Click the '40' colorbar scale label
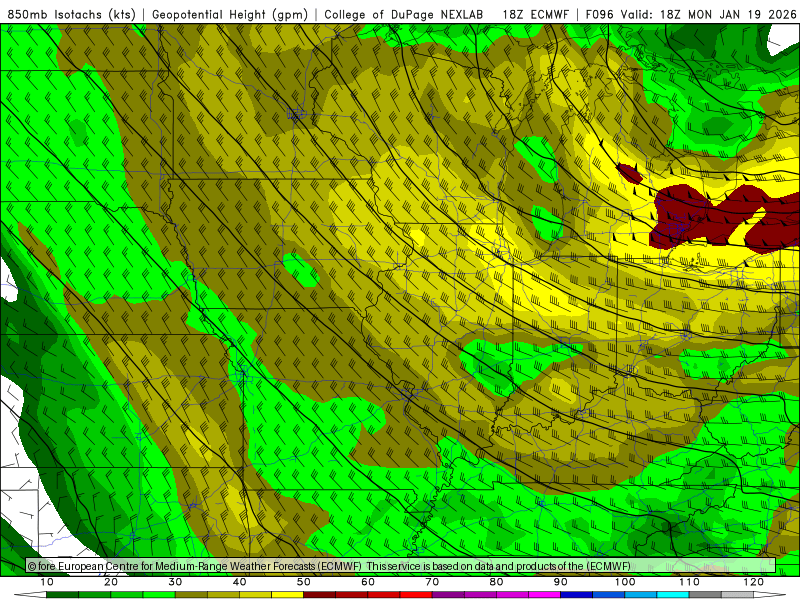This screenshot has width=800, height=600. tap(239, 582)
